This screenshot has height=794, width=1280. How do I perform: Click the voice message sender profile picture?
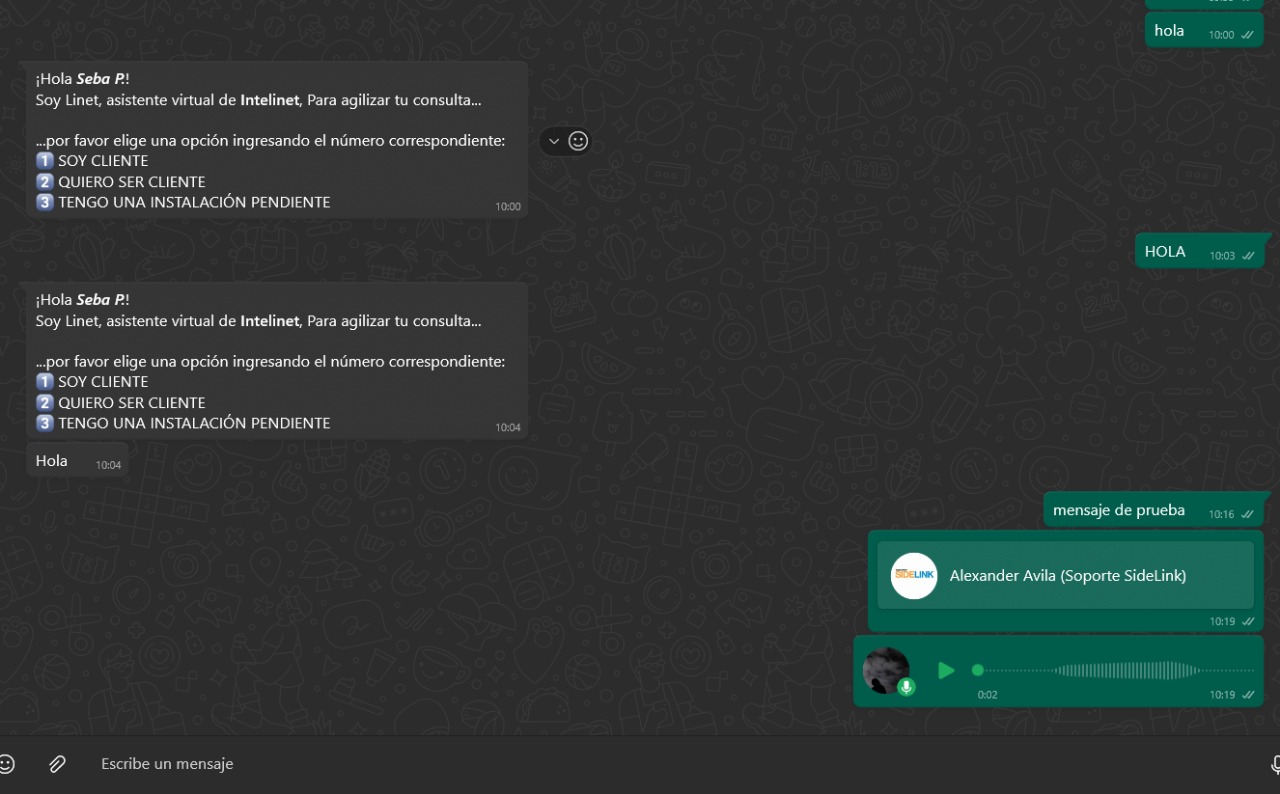885,669
